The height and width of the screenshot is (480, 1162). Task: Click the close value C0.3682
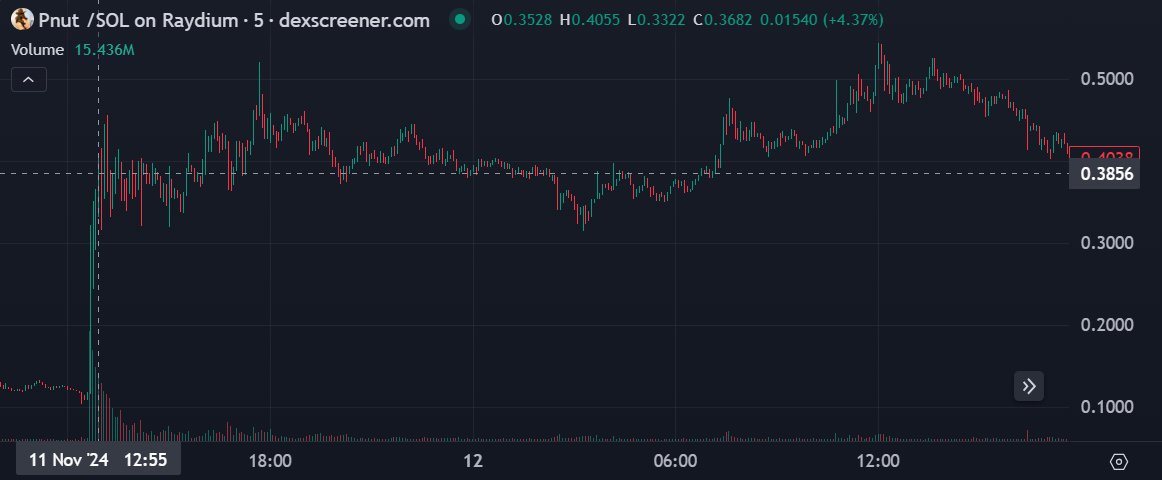click(723, 20)
